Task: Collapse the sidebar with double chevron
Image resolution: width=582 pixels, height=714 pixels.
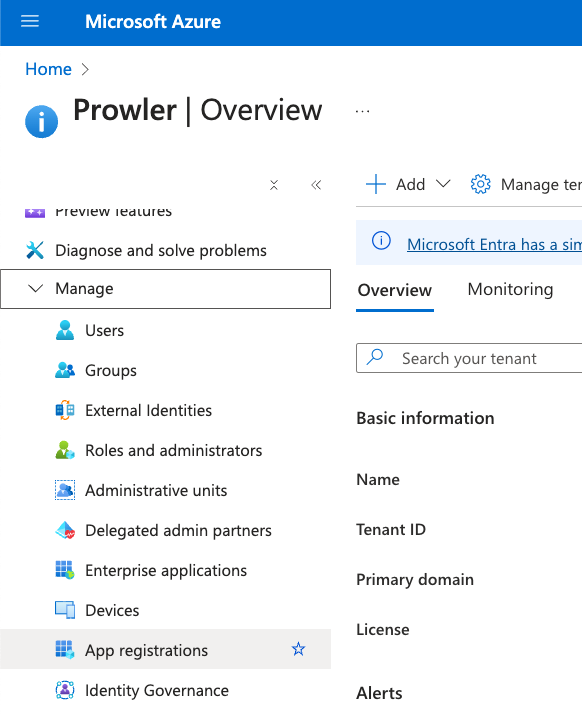Action: pos(316,185)
